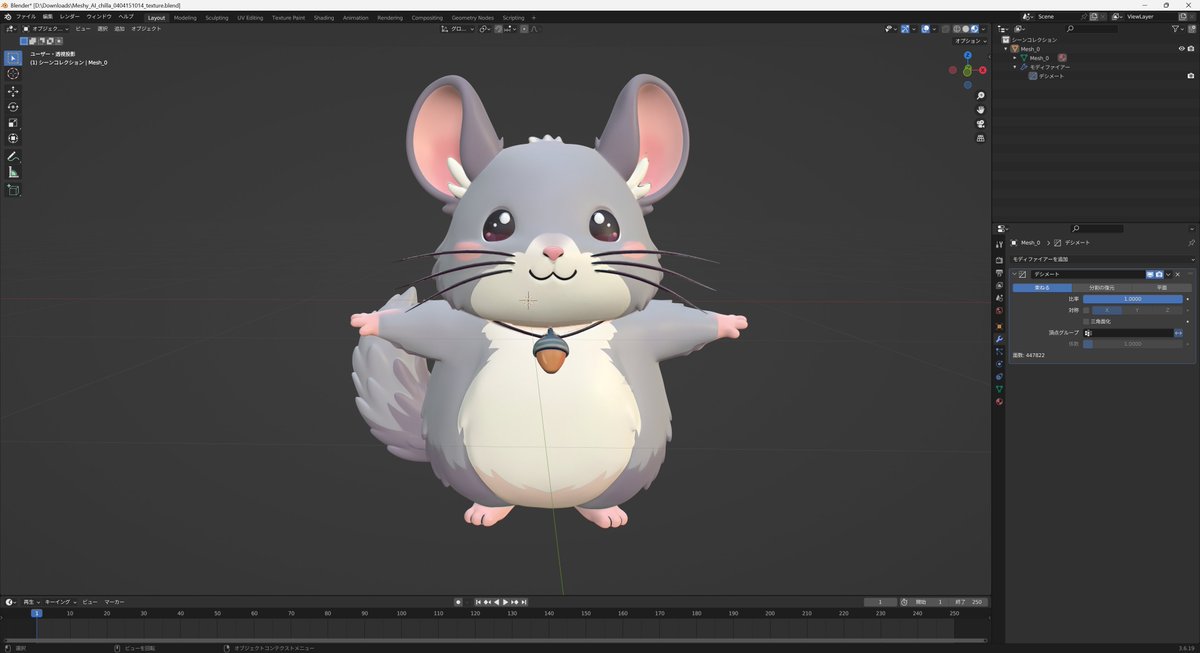Click the pan hand viewport gizmo
Screen dimensions: 1200x653
(981, 109)
